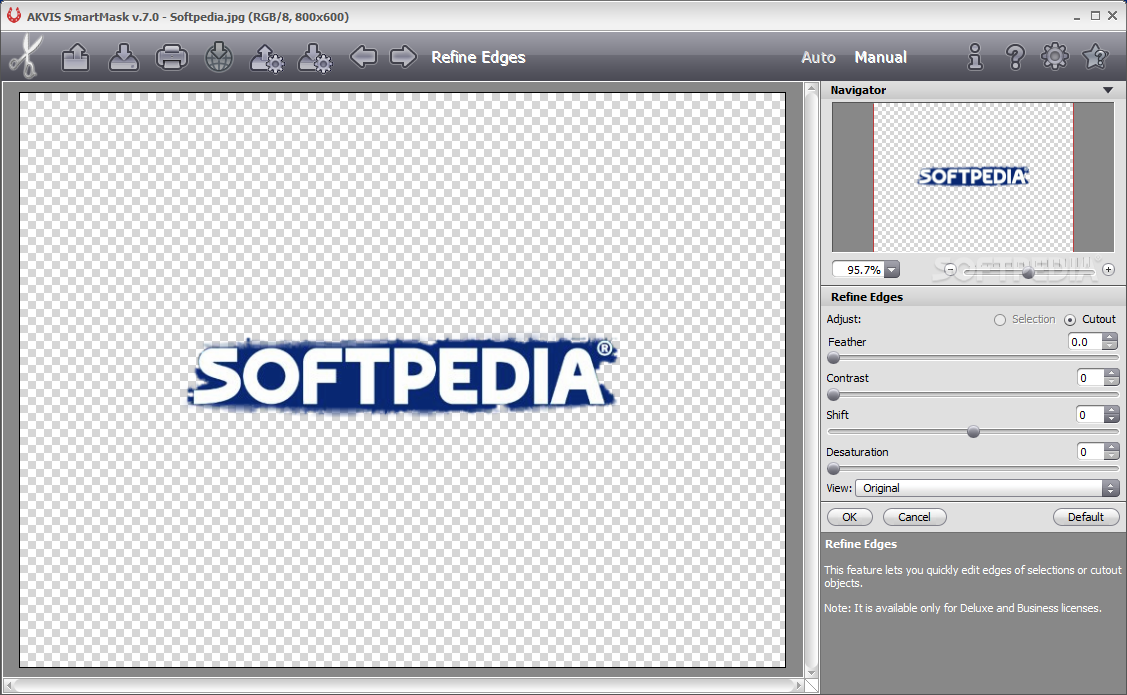Click the Adjust: label
This screenshot has height=695, width=1127.
click(844, 319)
